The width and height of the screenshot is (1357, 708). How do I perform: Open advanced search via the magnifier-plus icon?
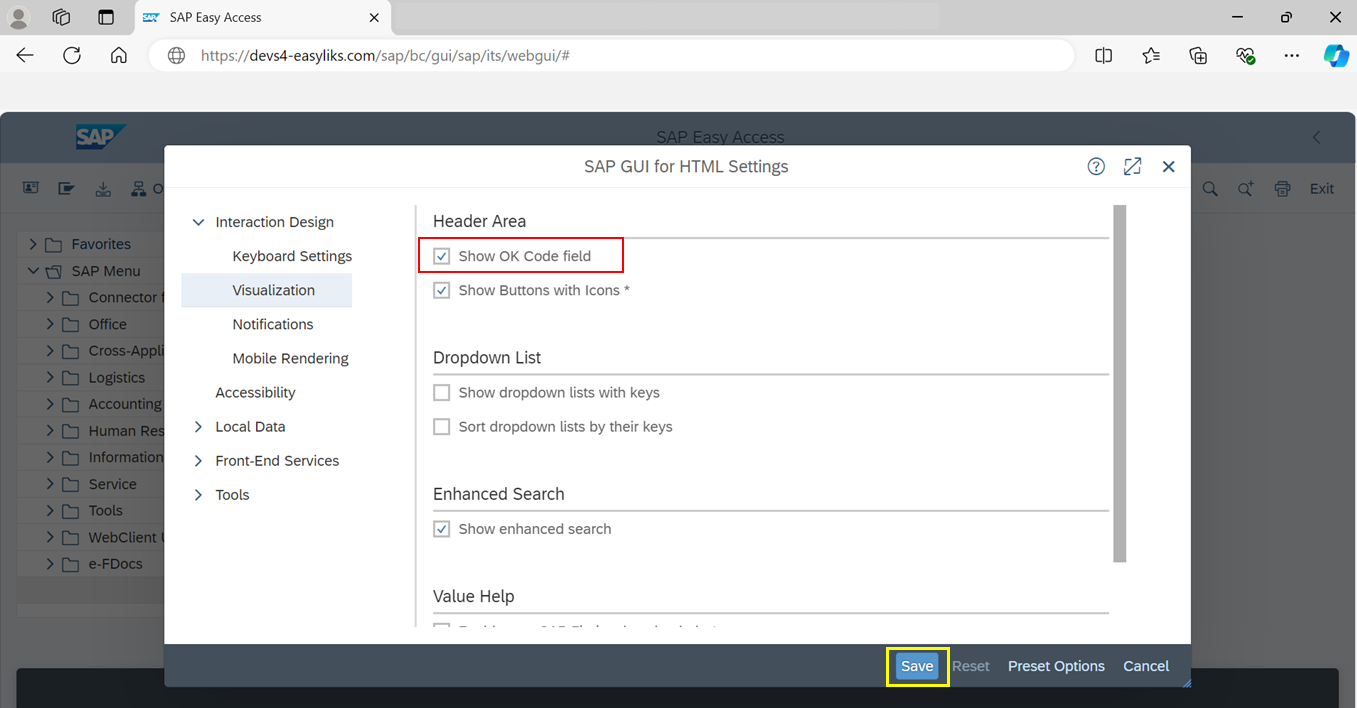coord(1245,188)
